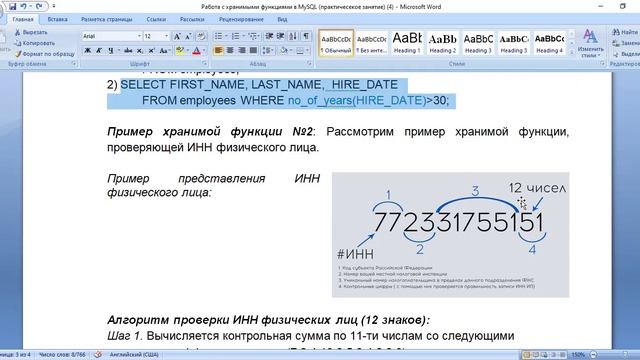This screenshot has width=640, height=360.
Task: Open Число слов word count status
Action: [62, 355]
